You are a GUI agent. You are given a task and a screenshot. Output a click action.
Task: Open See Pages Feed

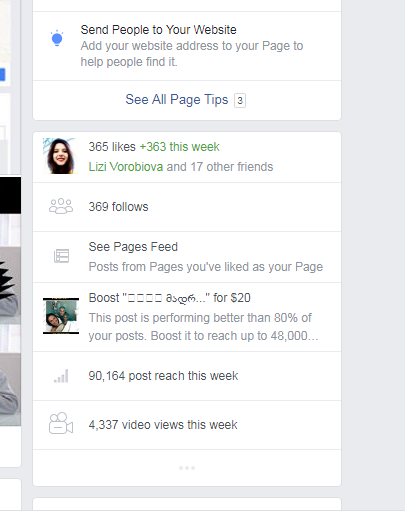pyautogui.click(x=133, y=247)
